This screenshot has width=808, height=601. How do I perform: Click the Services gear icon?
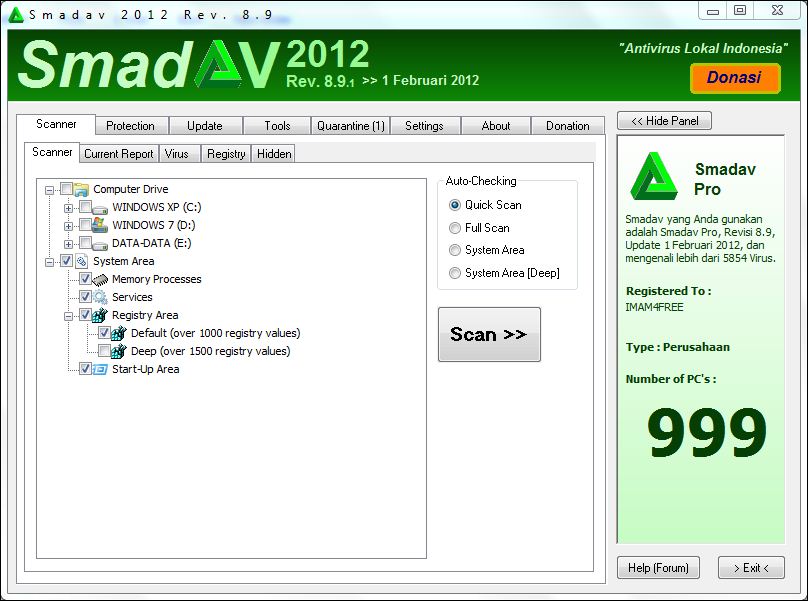point(100,297)
